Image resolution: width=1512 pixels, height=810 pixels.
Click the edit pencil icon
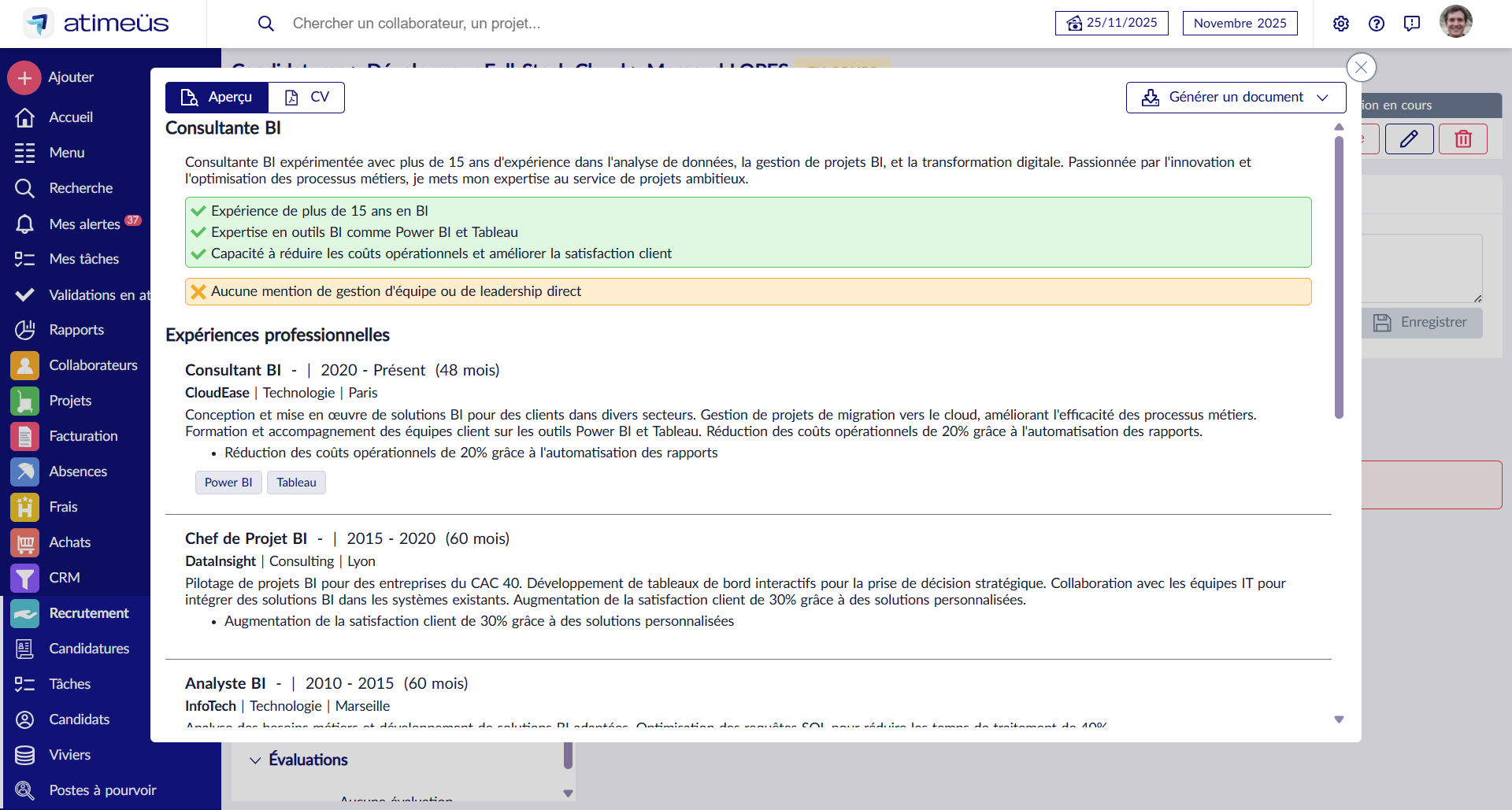tap(1409, 139)
